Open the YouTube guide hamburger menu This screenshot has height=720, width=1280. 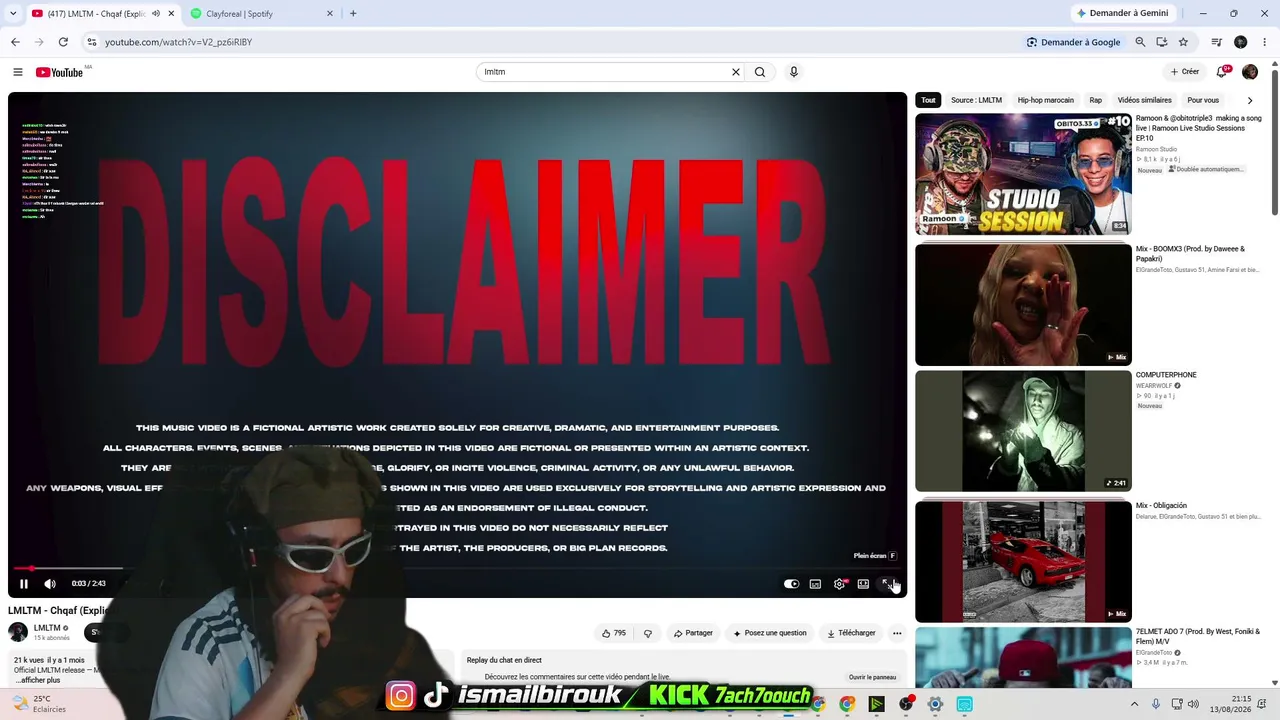pos(18,72)
